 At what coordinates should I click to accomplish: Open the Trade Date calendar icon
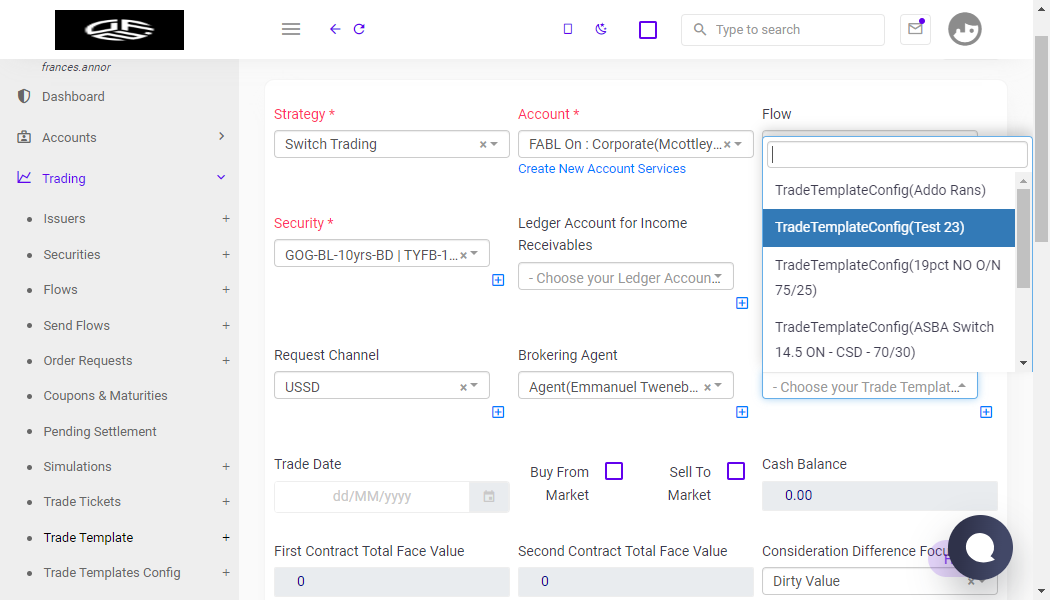point(489,497)
